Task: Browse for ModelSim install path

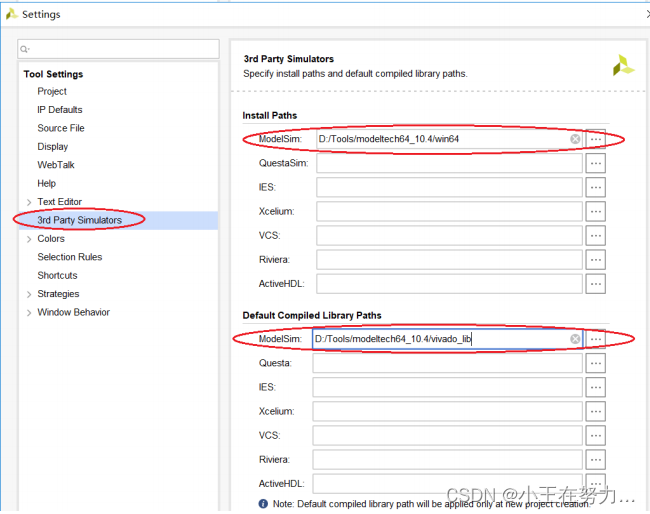Action: (x=595, y=139)
